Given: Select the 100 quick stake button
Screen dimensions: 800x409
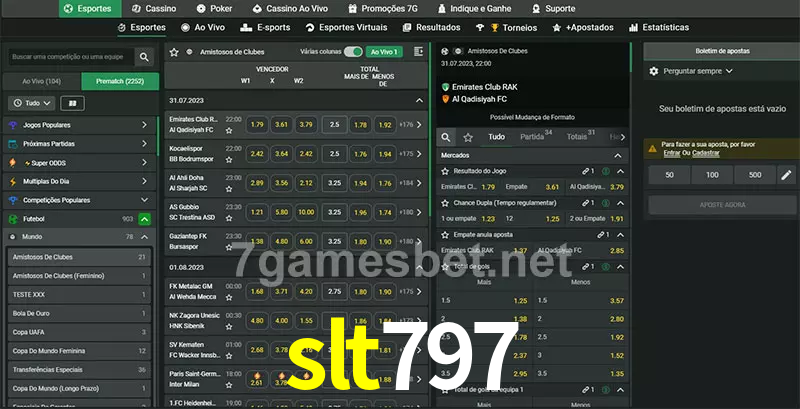Looking at the screenshot, I should pyautogui.click(x=711, y=175).
